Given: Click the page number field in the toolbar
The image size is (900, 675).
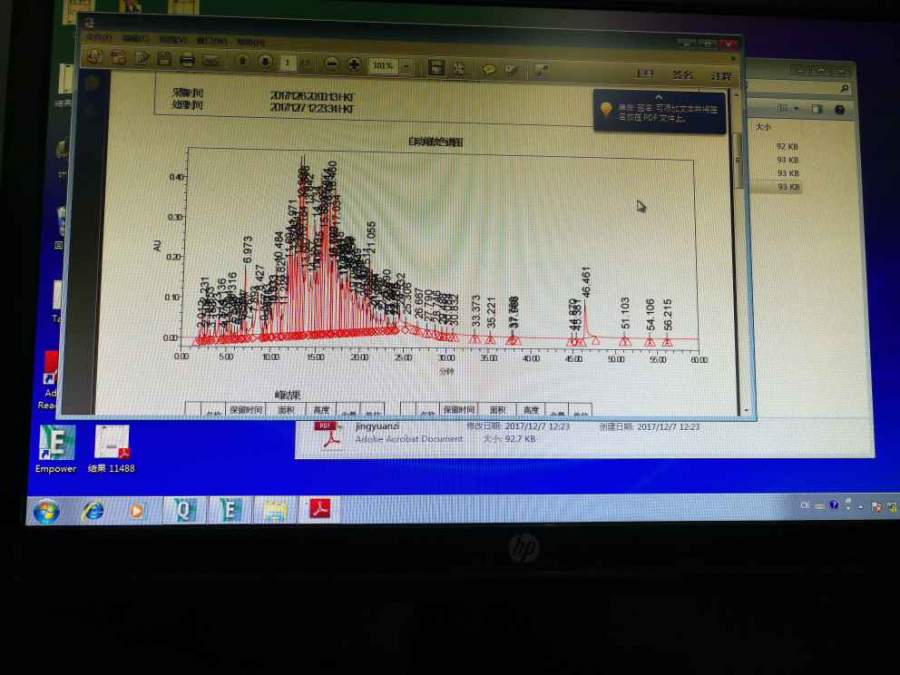Looking at the screenshot, I should click(288, 62).
